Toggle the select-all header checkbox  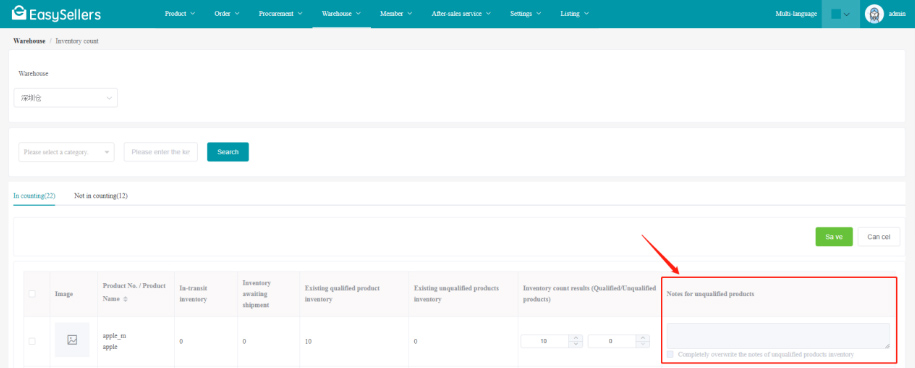pyautogui.click(x=32, y=294)
